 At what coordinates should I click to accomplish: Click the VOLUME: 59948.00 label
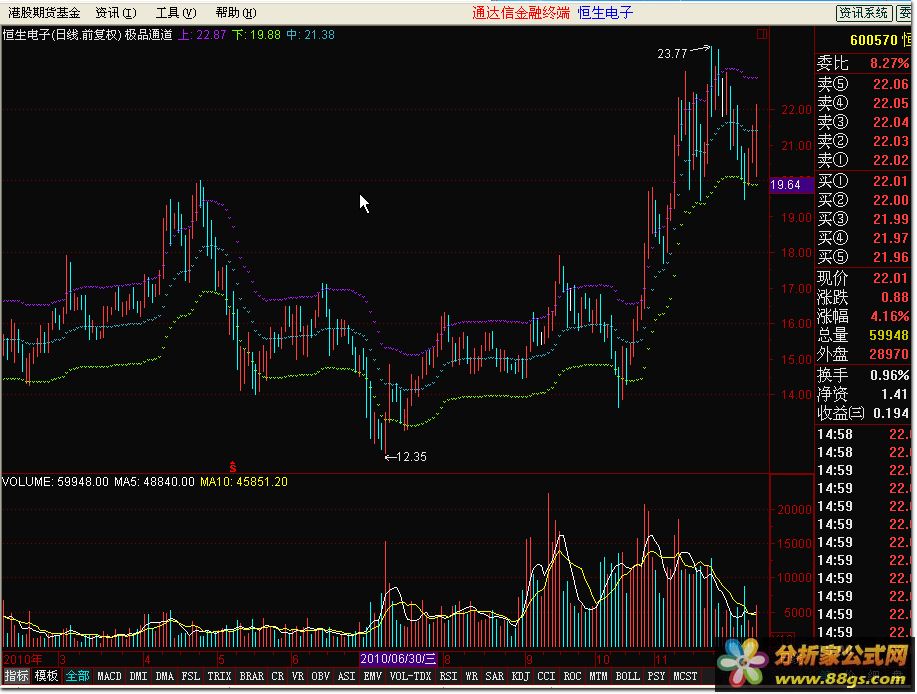click(x=56, y=482)
